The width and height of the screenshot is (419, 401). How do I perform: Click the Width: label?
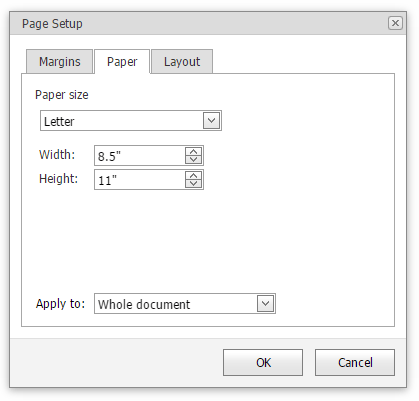pos(57,155)
